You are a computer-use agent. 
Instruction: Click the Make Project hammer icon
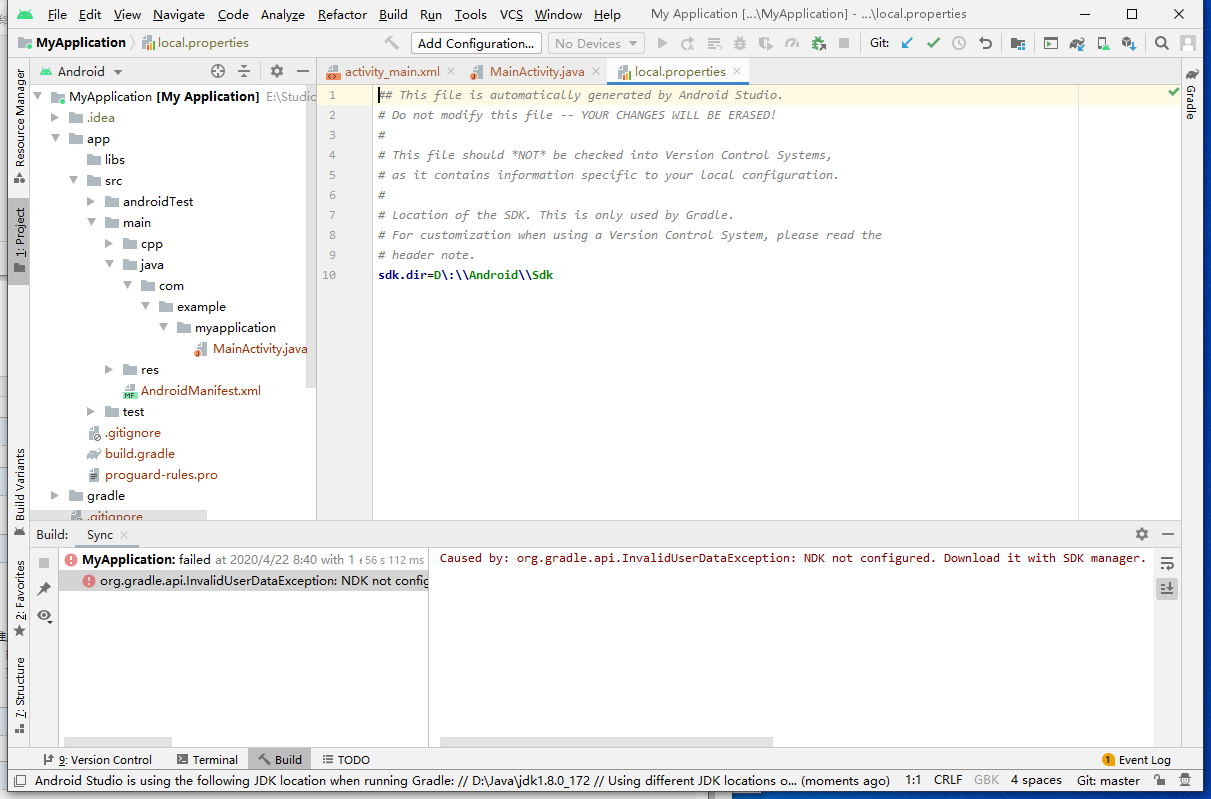coord(391,43)
